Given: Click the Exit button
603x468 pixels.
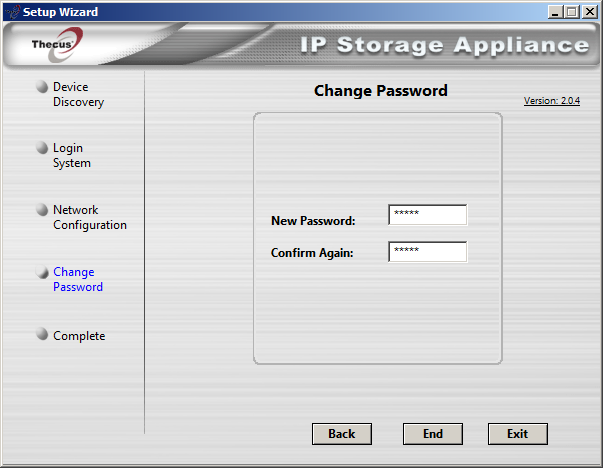Looking at the screenshot, I should [x=518, y=434].
